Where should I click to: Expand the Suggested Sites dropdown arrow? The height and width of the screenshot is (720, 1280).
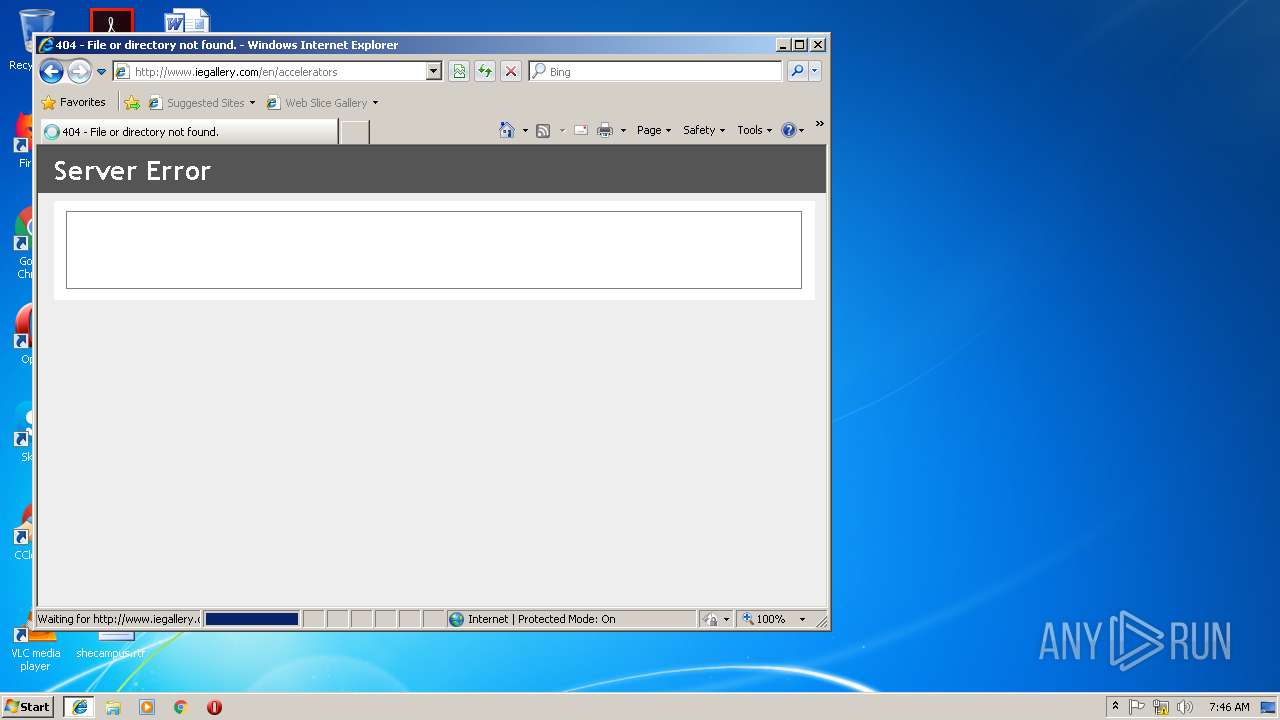252,102
